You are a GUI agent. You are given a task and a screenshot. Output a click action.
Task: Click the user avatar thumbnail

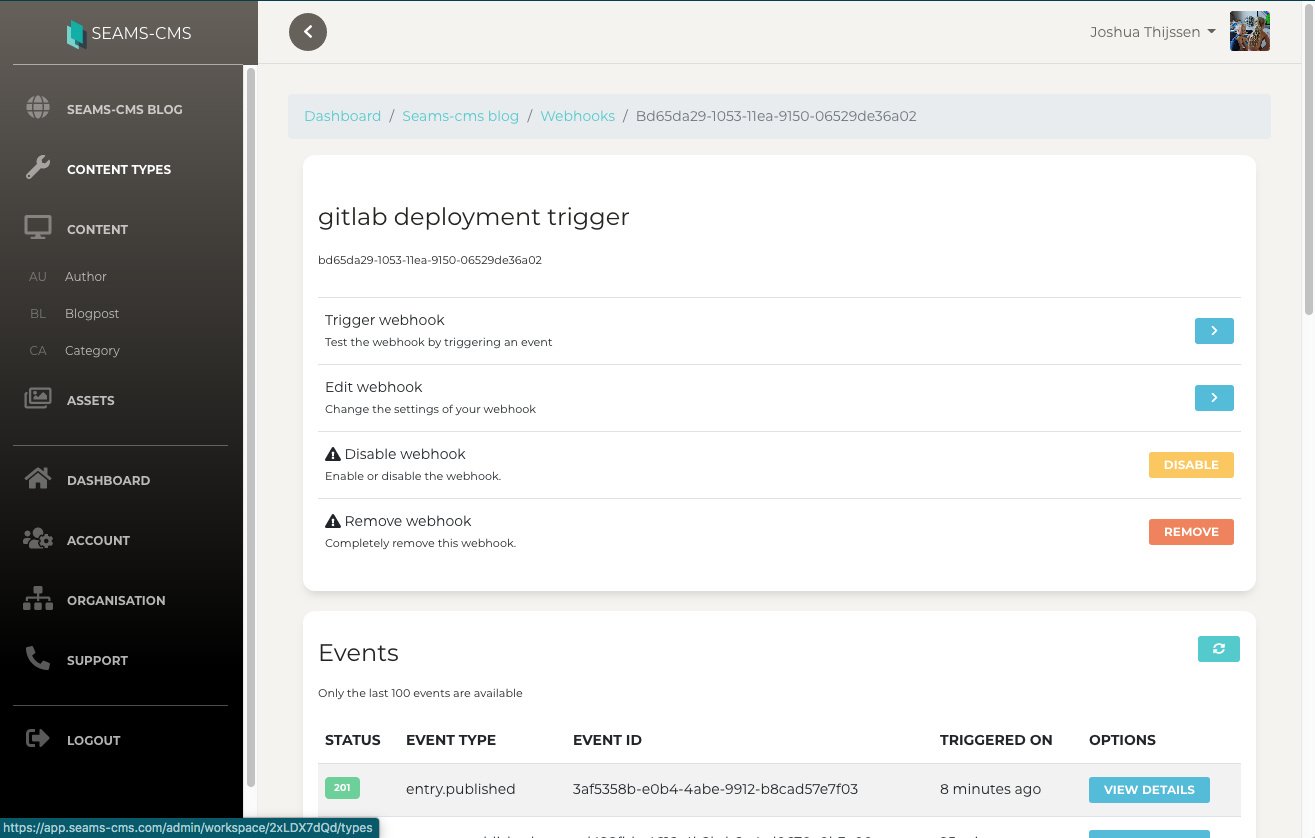1249,32
